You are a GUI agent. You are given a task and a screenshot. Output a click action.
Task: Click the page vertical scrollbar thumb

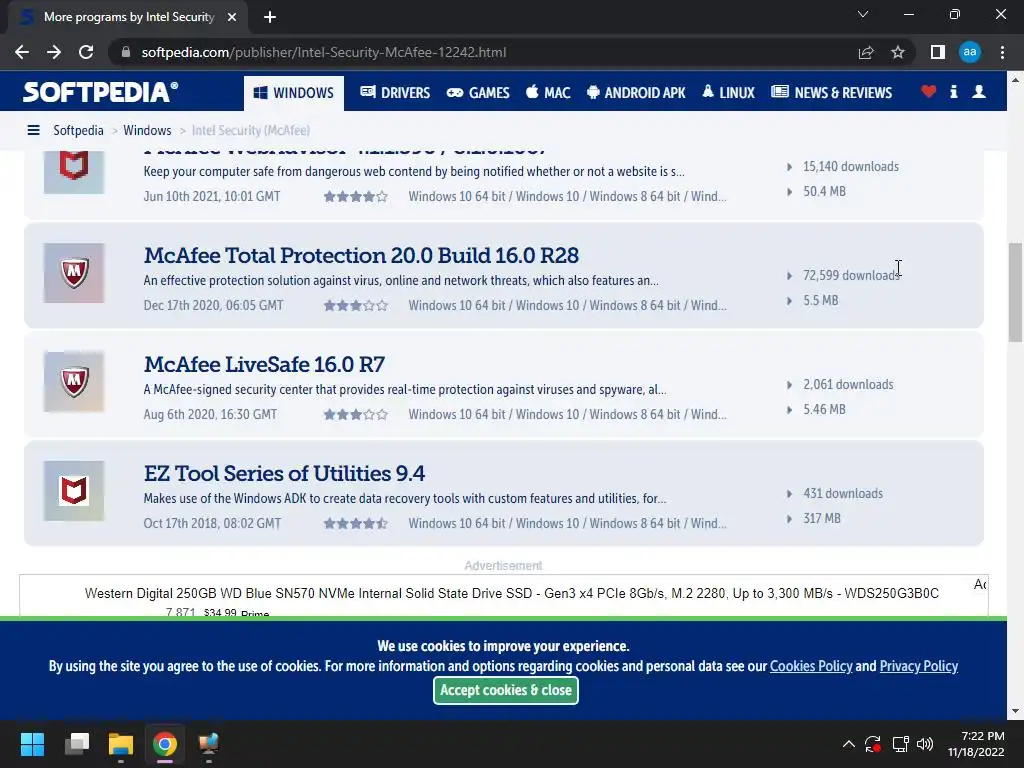(x=1015, y=292)
